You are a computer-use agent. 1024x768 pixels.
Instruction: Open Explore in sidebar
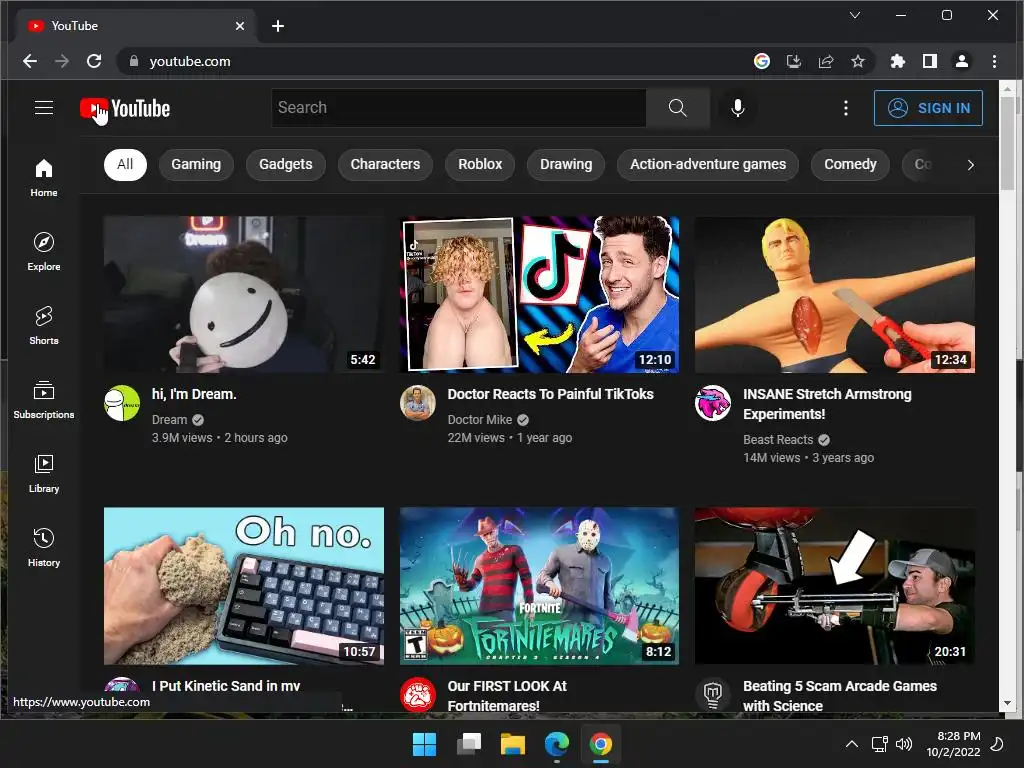pos(44,251)
